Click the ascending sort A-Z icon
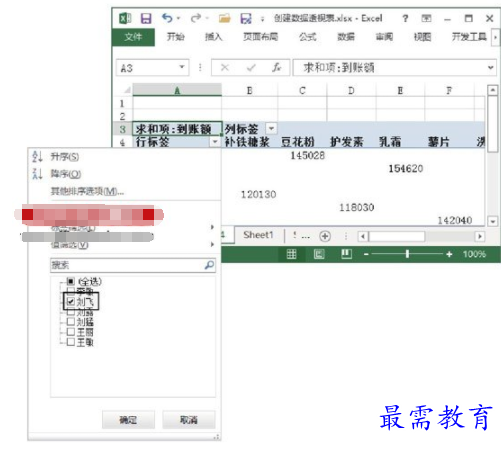This screenshot has width=501, height=449. point(37,156)
